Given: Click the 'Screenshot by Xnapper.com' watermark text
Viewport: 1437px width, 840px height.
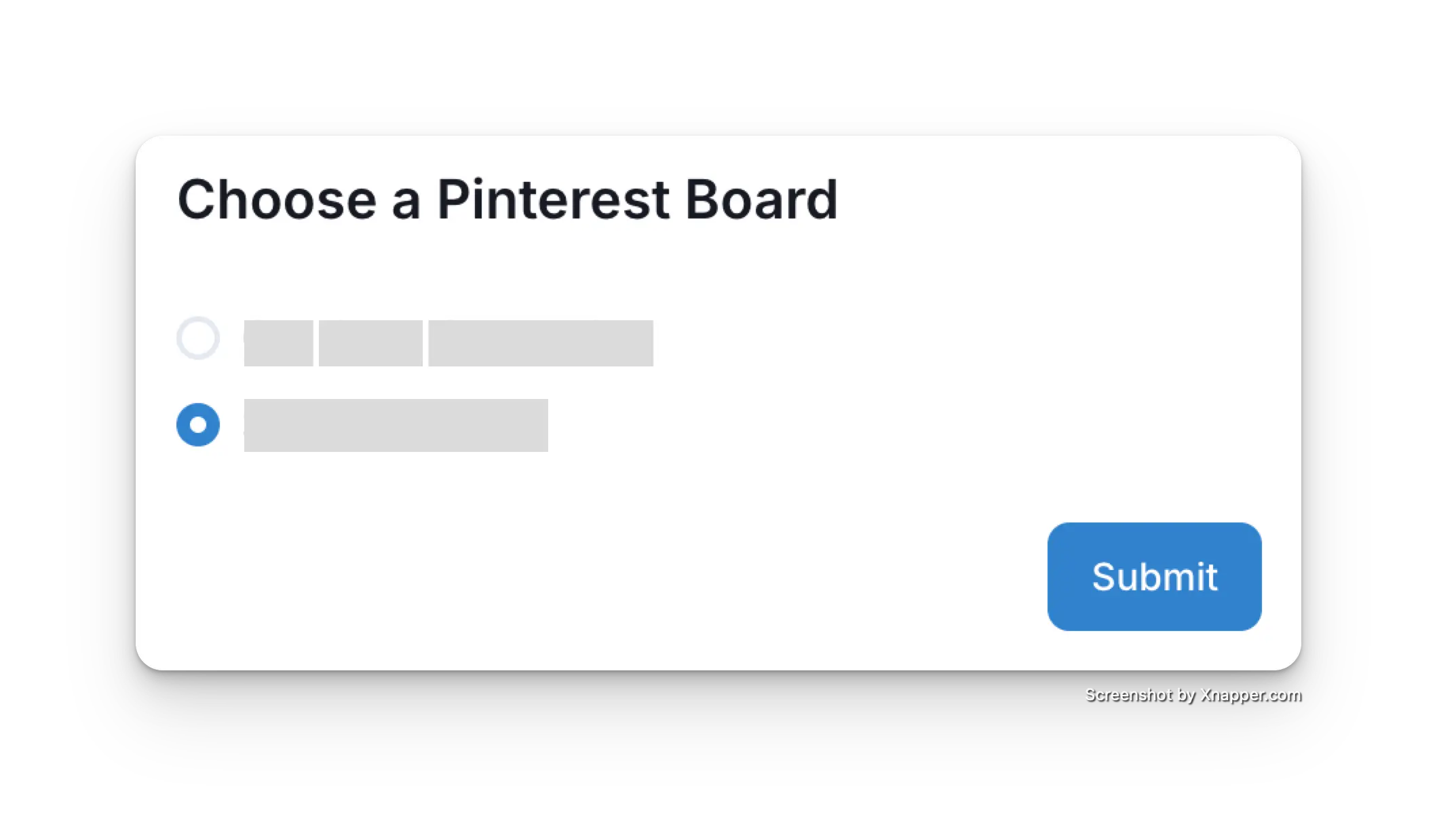Looking at the screenshot, I should (x=1192, y=694).
